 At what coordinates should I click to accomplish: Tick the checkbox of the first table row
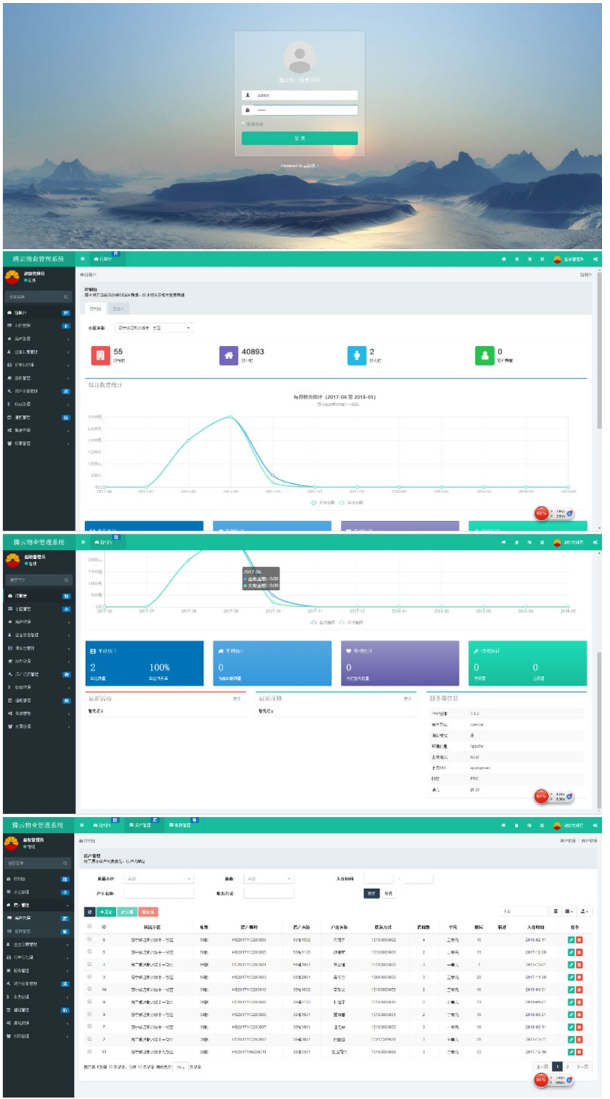click(89, 941)
